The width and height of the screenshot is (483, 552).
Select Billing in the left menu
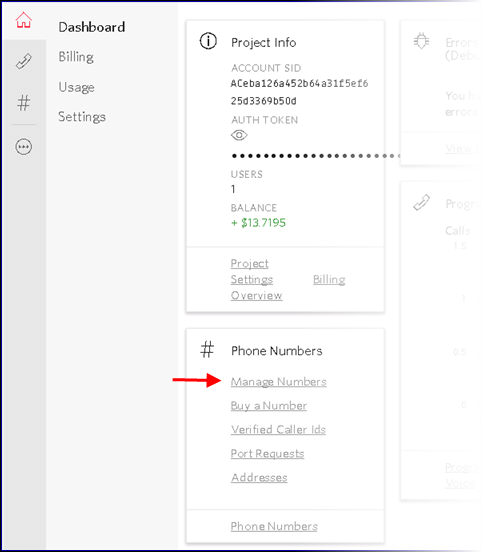76,57
